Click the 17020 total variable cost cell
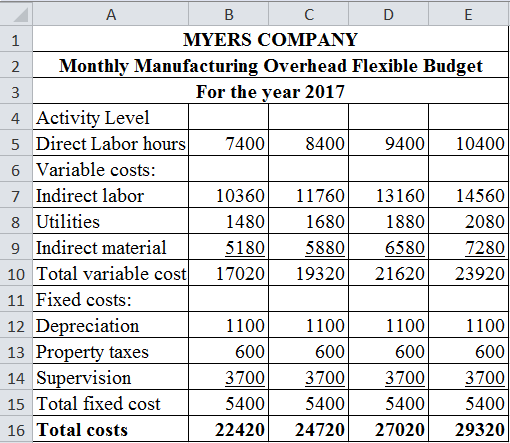This screenshot has height=443, width=510. [229, 273]
